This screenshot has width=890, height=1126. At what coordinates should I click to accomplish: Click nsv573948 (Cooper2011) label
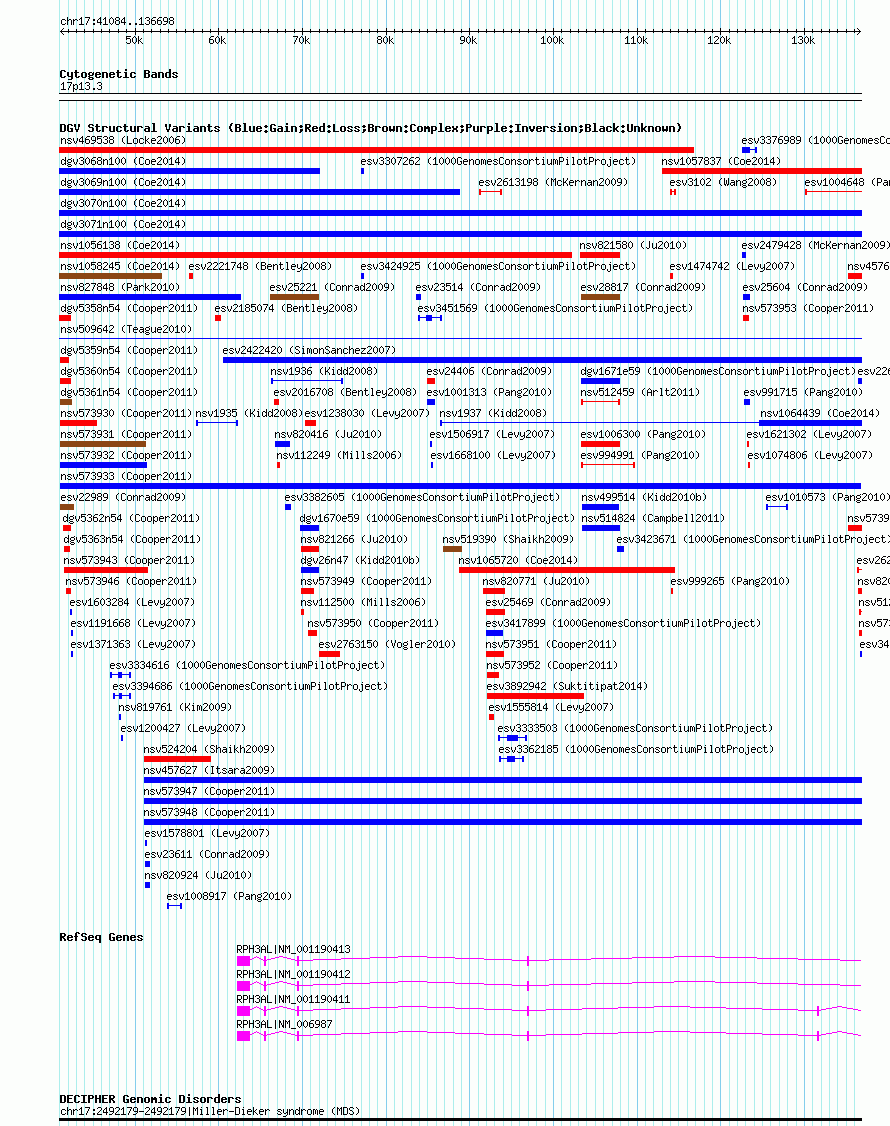209,811
